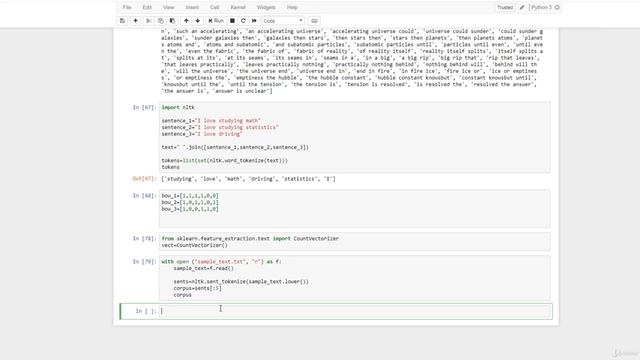
Task: Click the pencil edit-mode icon
Action: pyautogui.click(x=522, y=7)
